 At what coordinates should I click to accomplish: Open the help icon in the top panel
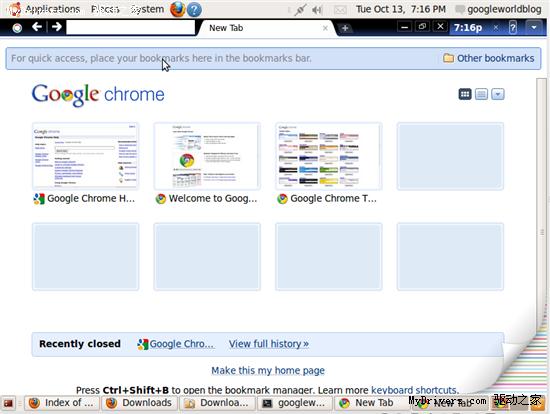point(194,9)
